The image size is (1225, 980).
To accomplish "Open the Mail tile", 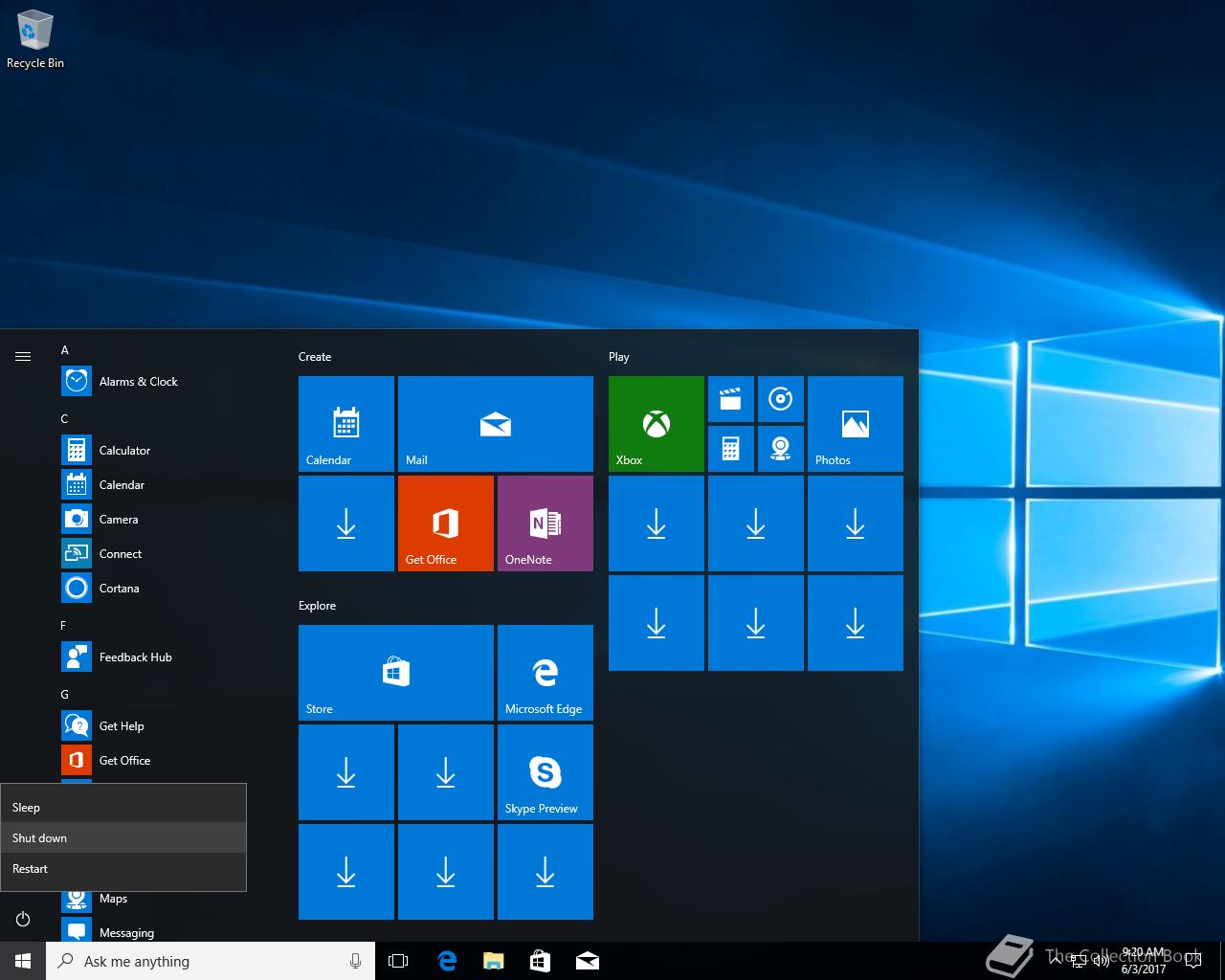I will 496,424.
